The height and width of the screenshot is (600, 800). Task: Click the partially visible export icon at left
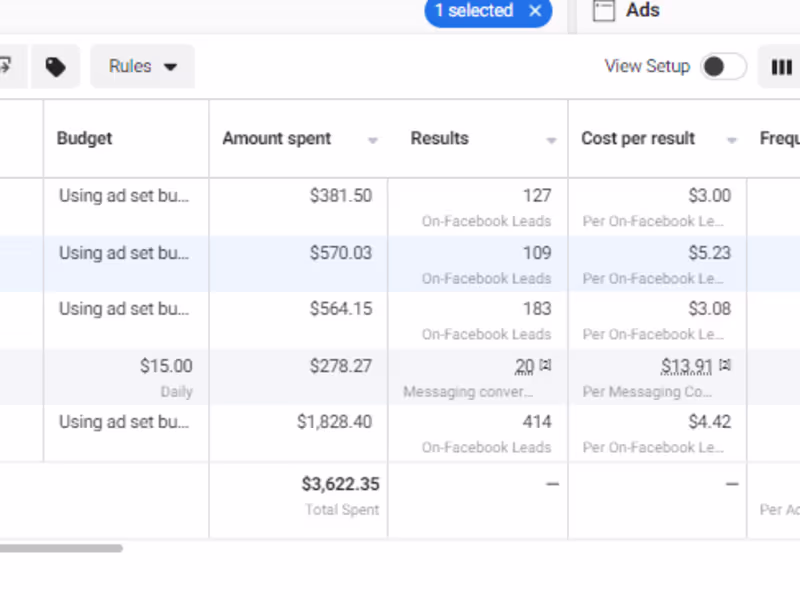point(6,67)
